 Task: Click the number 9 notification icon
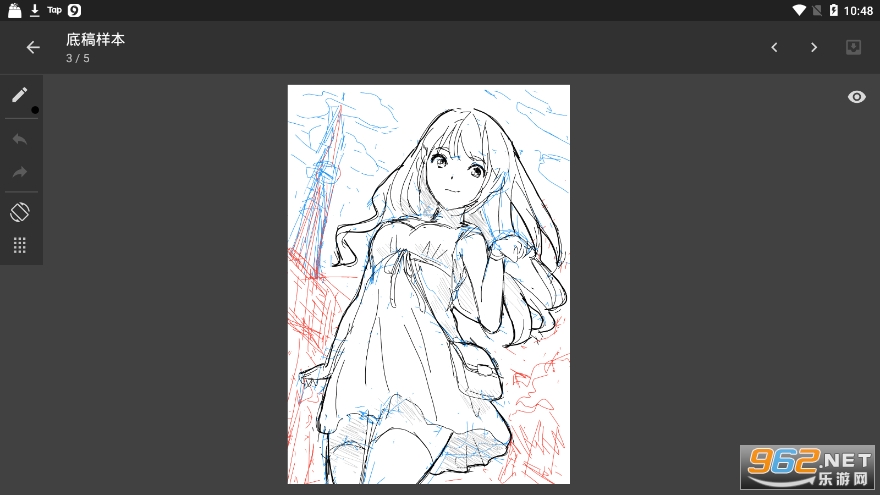74,10
